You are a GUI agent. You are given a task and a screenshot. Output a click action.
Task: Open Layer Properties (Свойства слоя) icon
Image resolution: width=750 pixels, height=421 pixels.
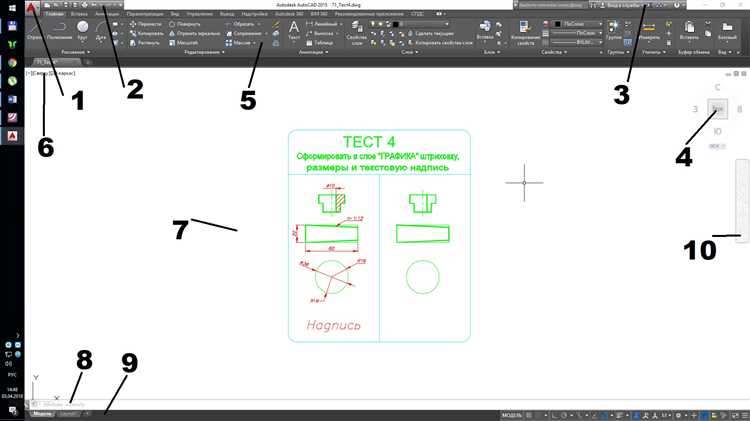tap(356, 30)
